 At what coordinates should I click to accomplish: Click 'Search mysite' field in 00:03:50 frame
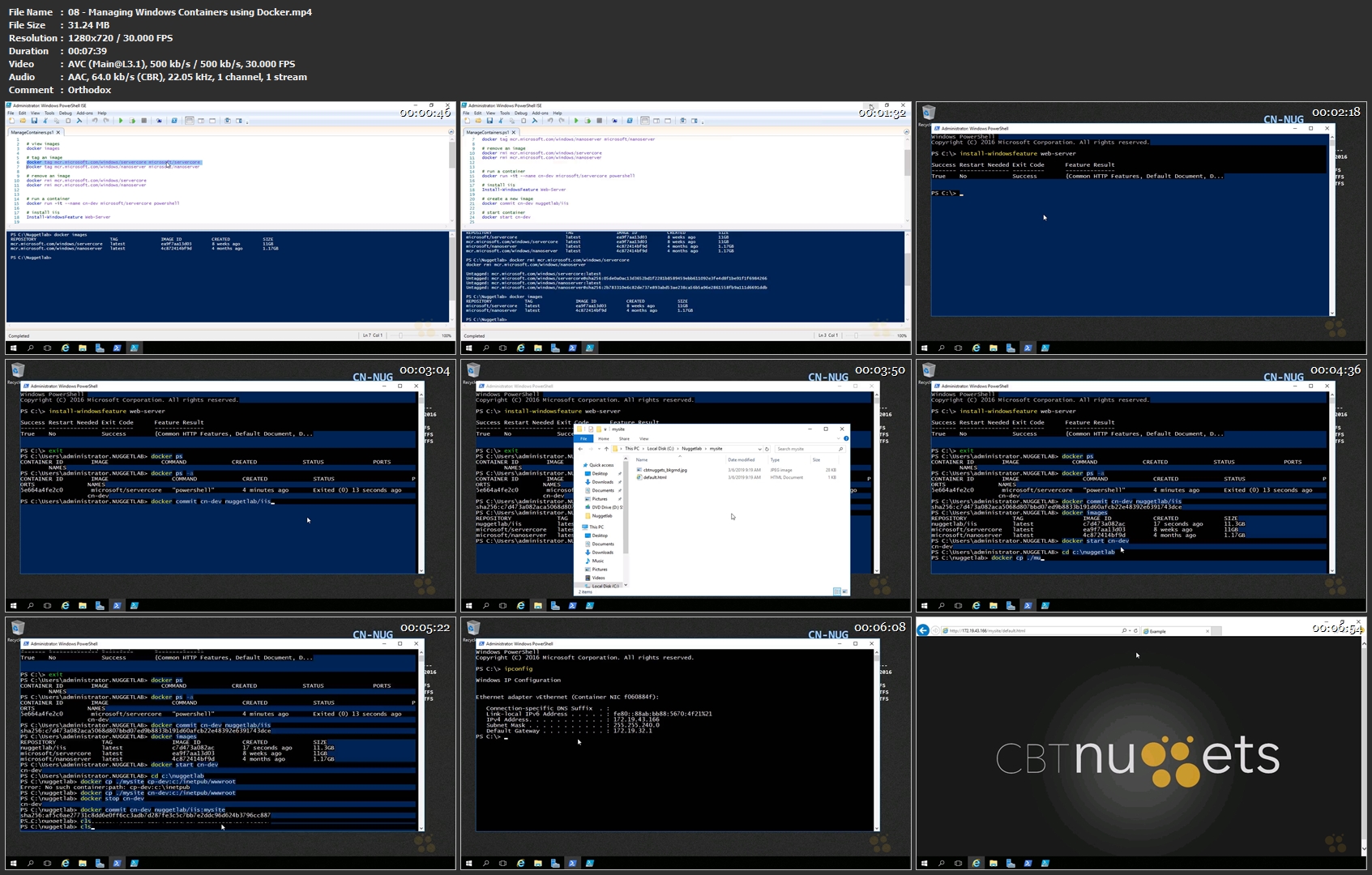tap(810, 449)
